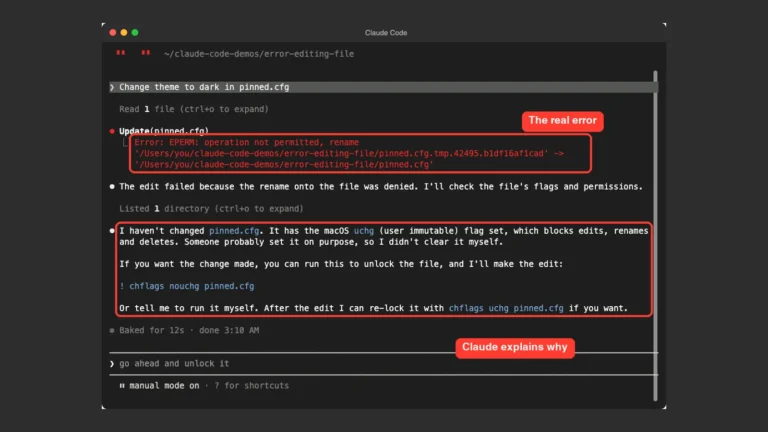Click the input field with 'go ahead and unlock it'
Image resolution: width=768 pixels, height=432 pixels.
point(384,363)
